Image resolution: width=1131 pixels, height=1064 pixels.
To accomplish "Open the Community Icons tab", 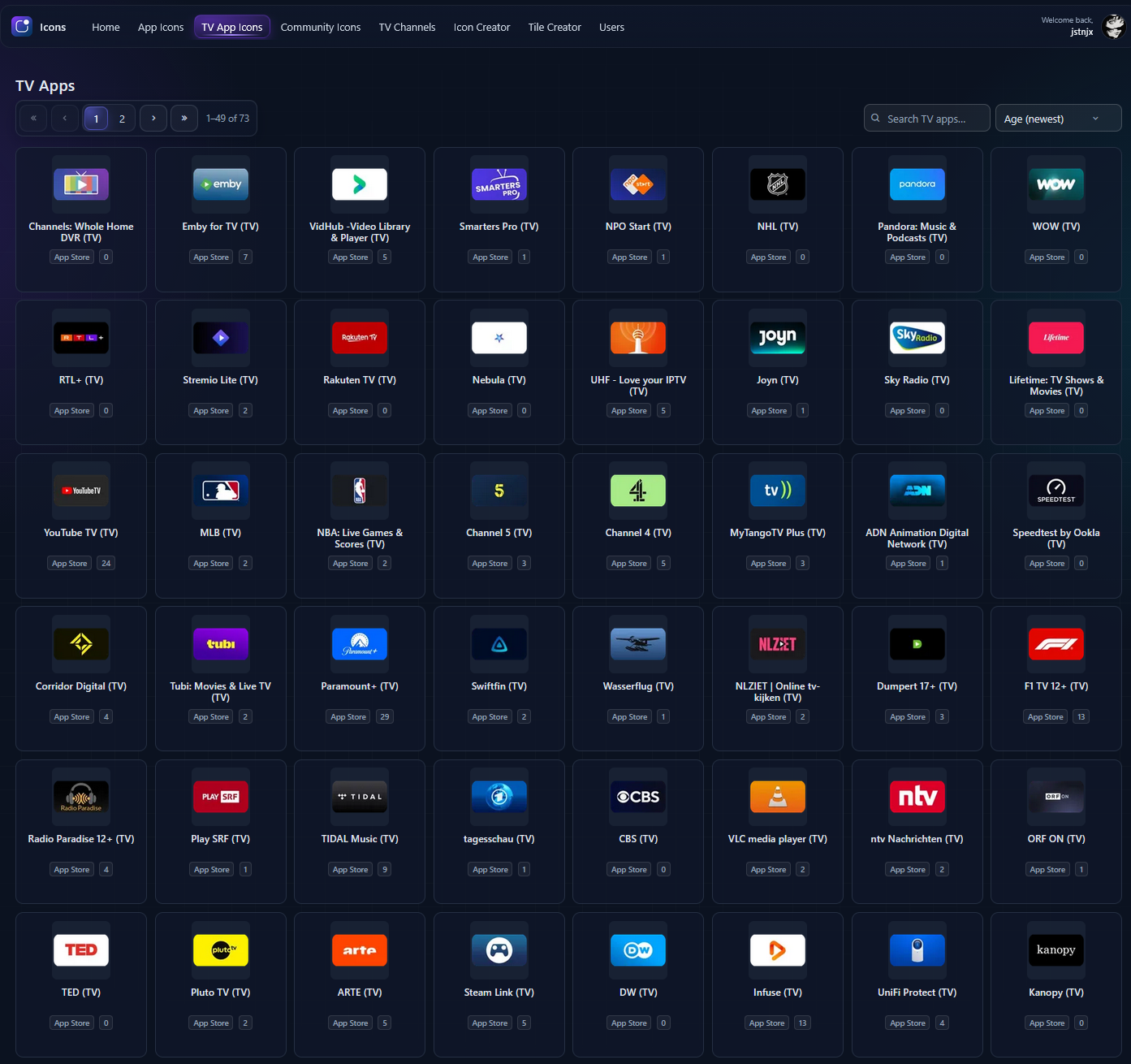I will coord(321,27).
